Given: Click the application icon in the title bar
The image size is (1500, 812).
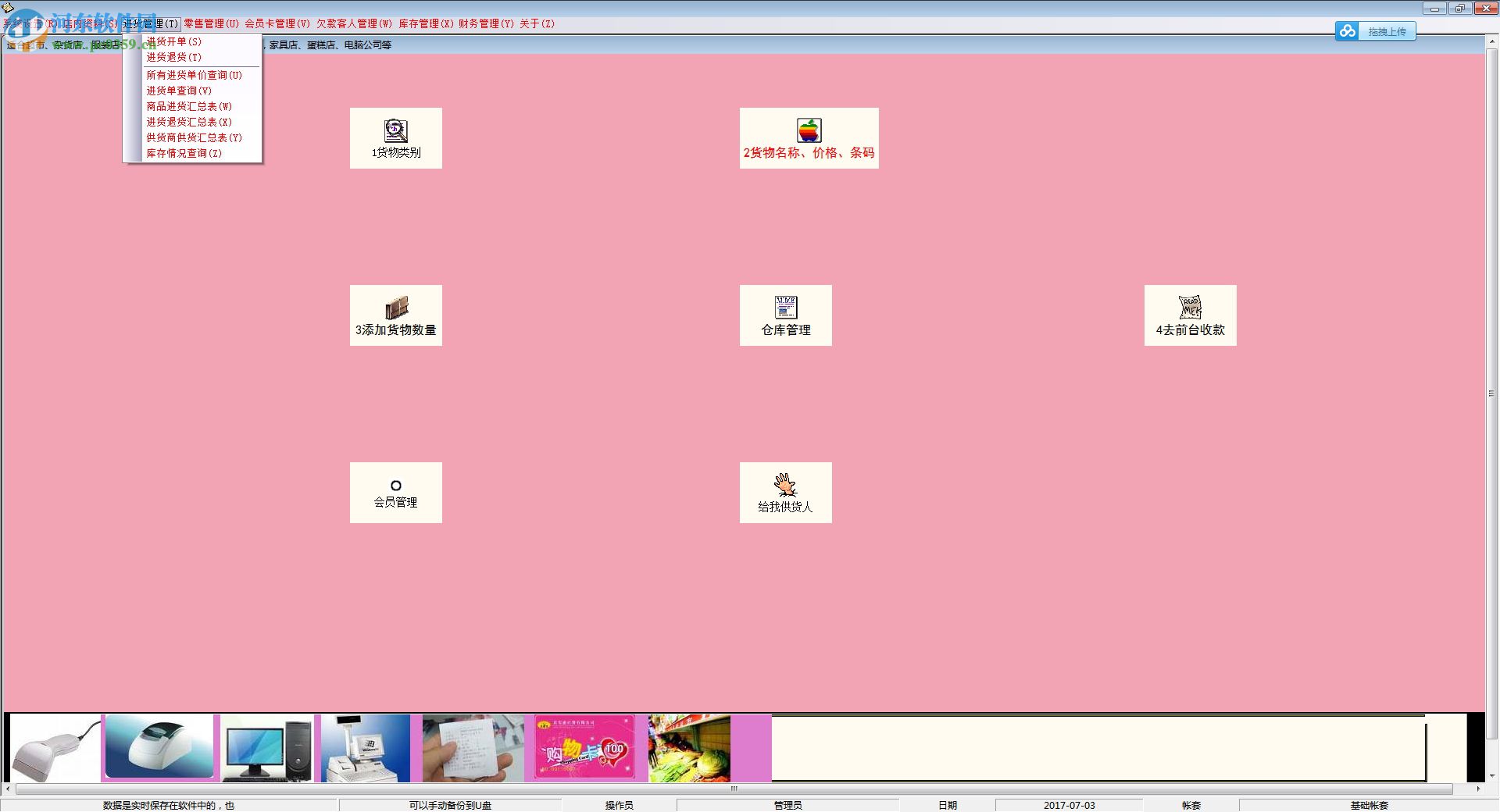Looking at the screenshot, I should click(x=8, y=7).
